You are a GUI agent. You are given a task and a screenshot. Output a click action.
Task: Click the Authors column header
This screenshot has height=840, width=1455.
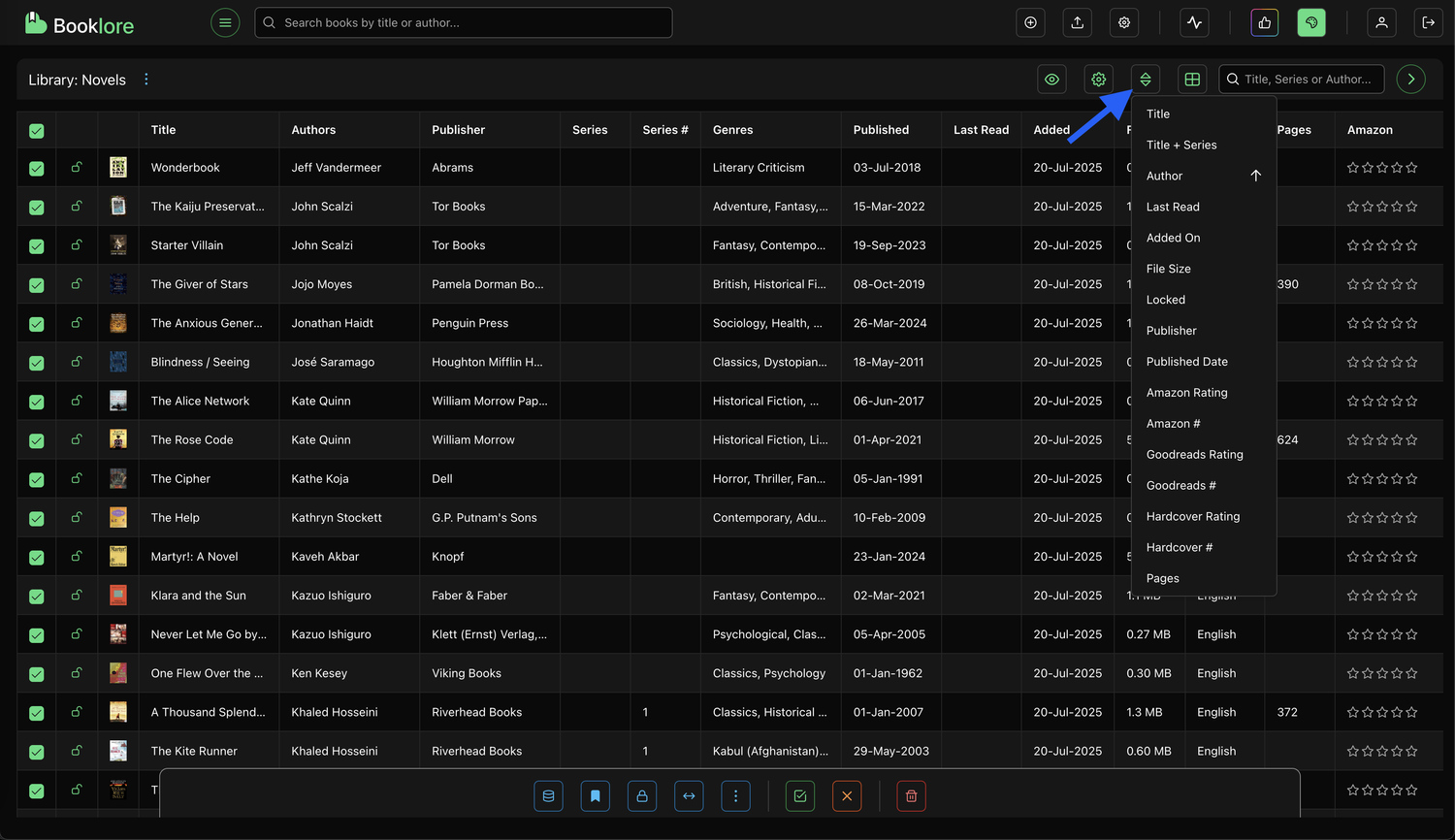[313, 130]
